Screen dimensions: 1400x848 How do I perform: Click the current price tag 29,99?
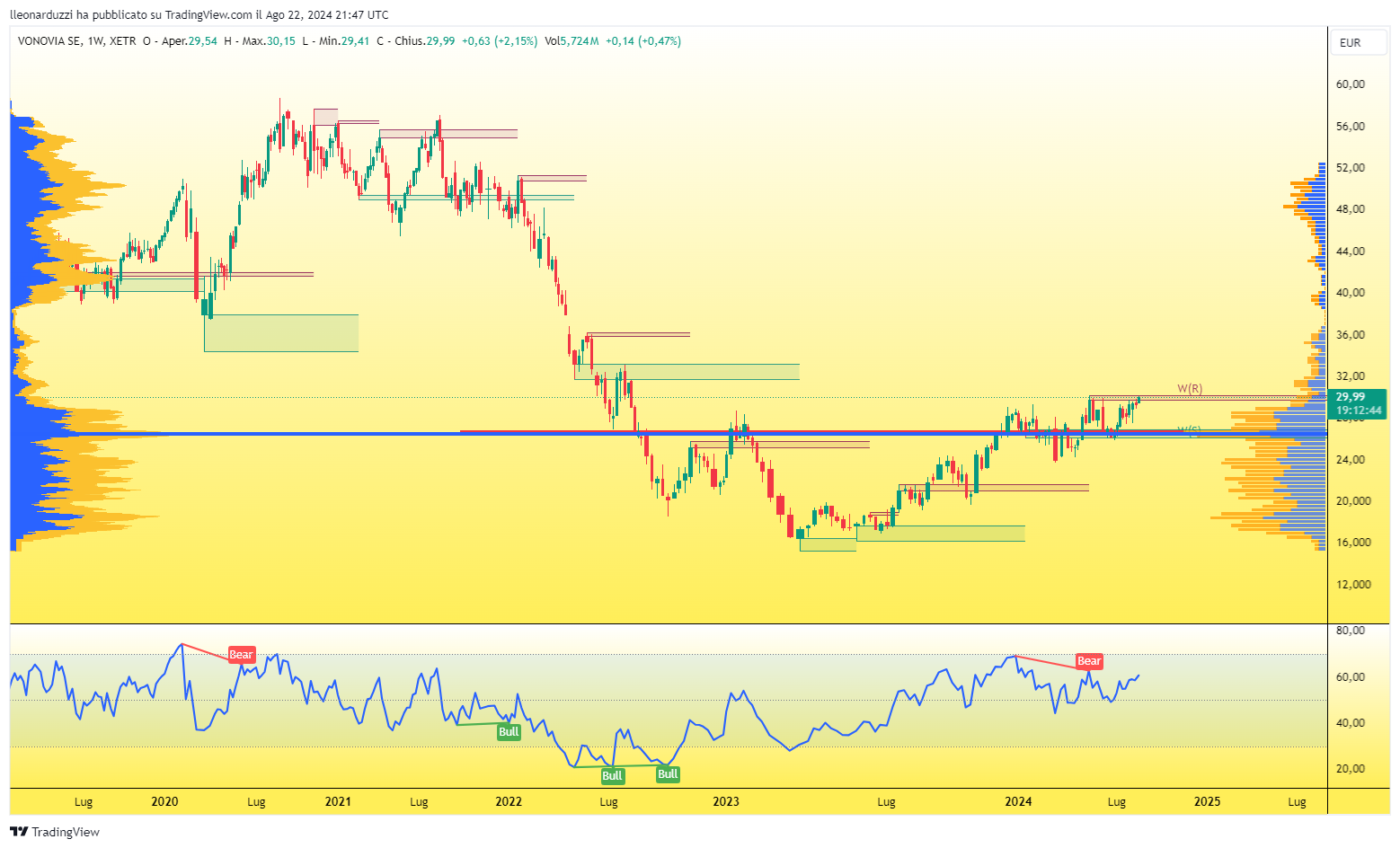[1350, 396]
